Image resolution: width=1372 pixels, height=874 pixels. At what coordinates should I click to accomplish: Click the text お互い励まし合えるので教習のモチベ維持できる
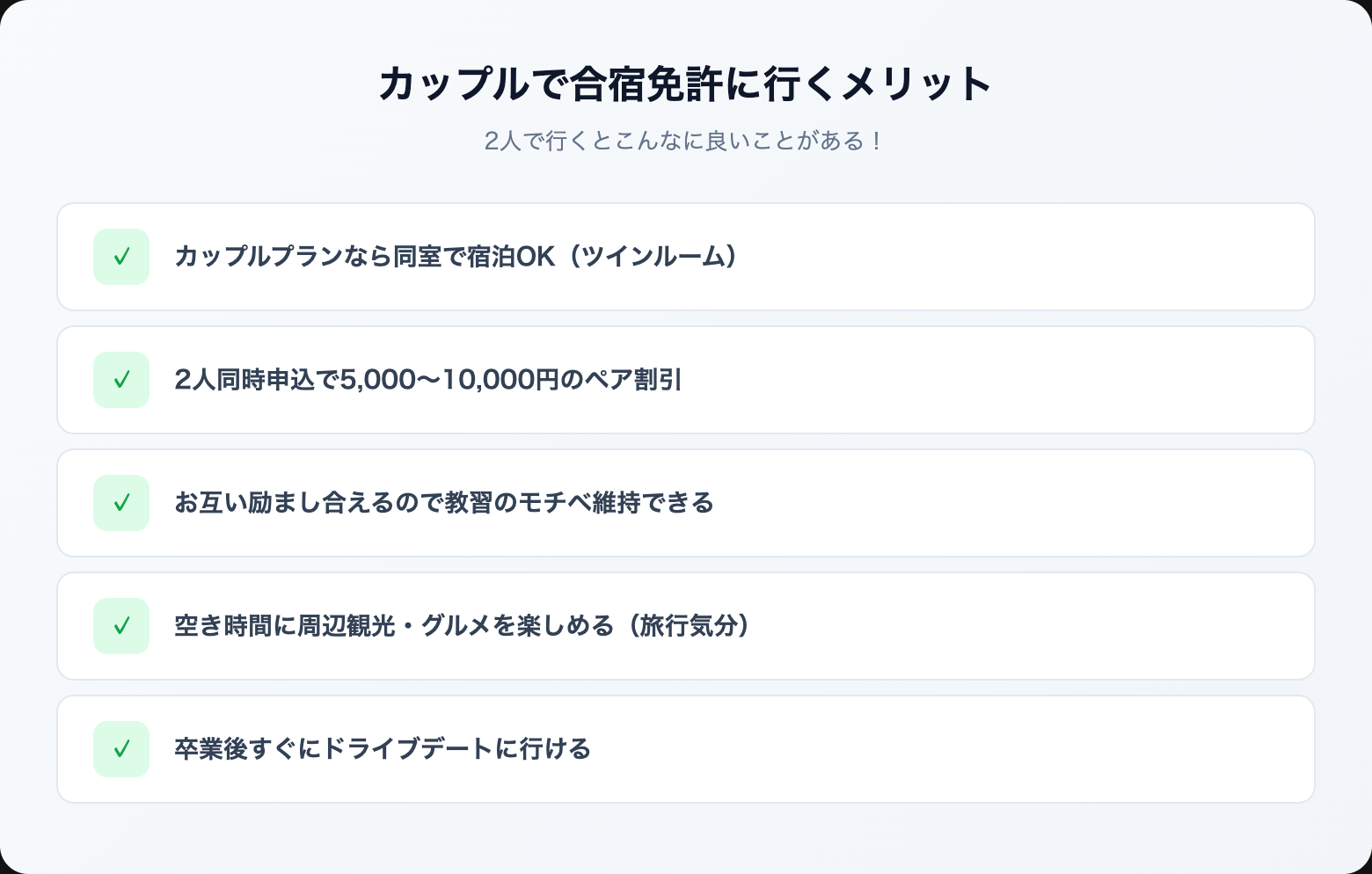click(x=443, y=503)
